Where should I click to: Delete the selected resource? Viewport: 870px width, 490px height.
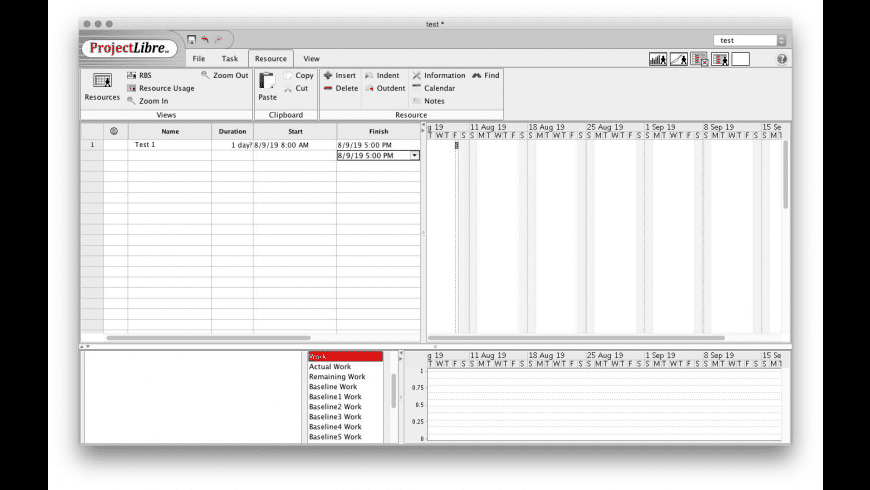pos(341,88)
